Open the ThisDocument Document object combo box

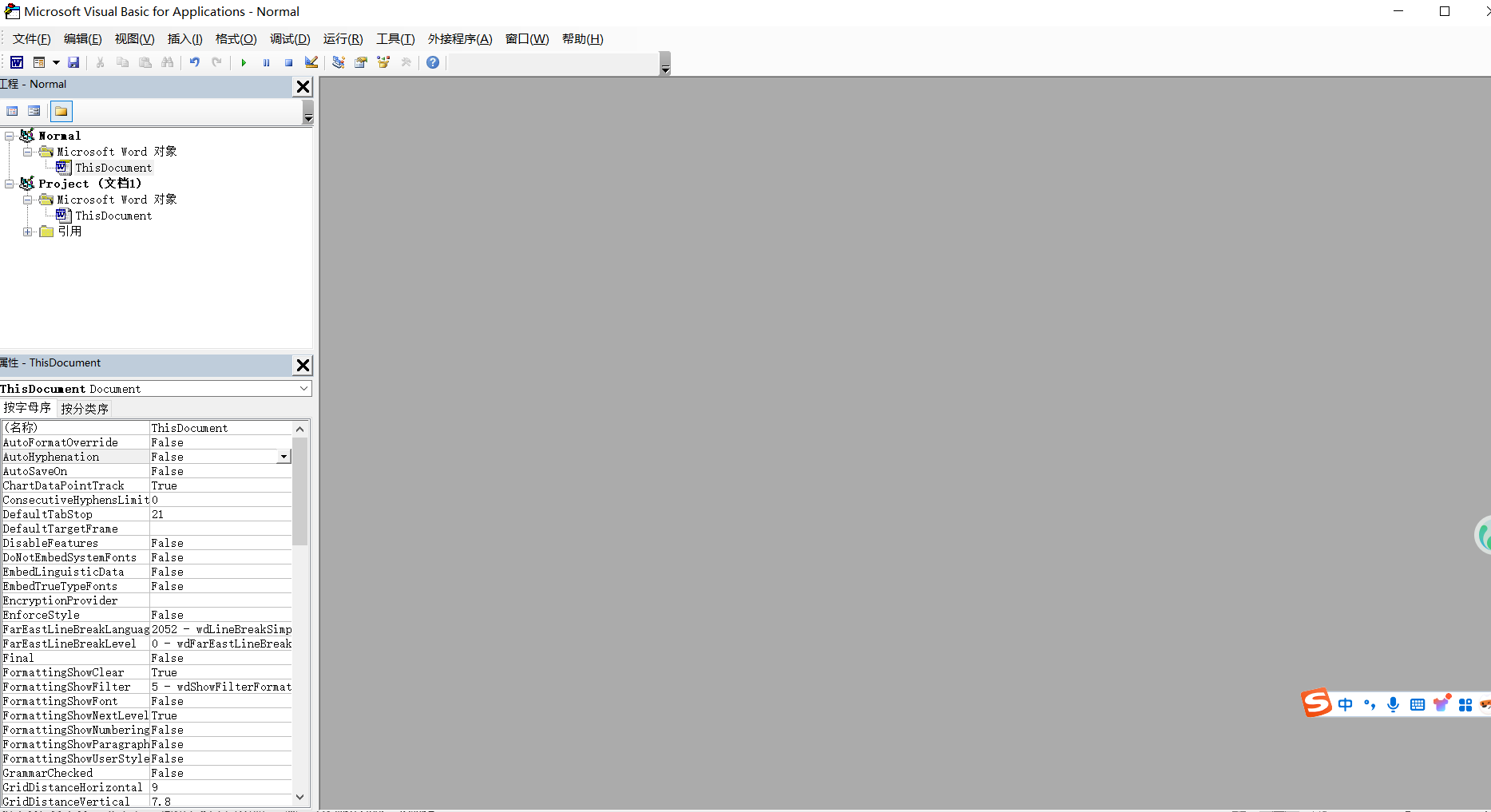pos(156,389)
